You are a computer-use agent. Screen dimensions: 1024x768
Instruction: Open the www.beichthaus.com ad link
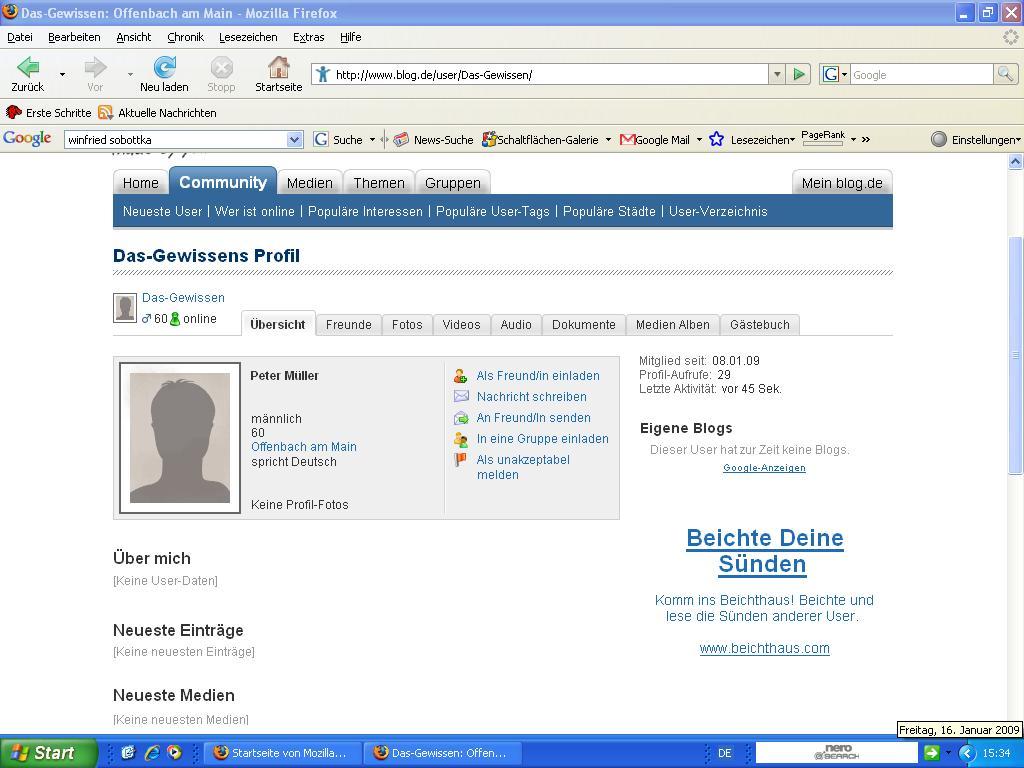(764, 648)
